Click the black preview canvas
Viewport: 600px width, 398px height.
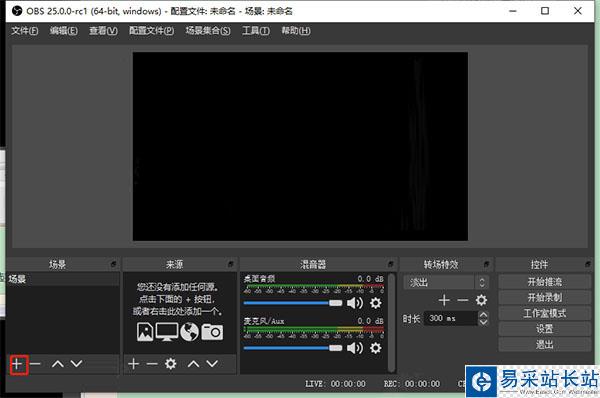coord(300,147)
